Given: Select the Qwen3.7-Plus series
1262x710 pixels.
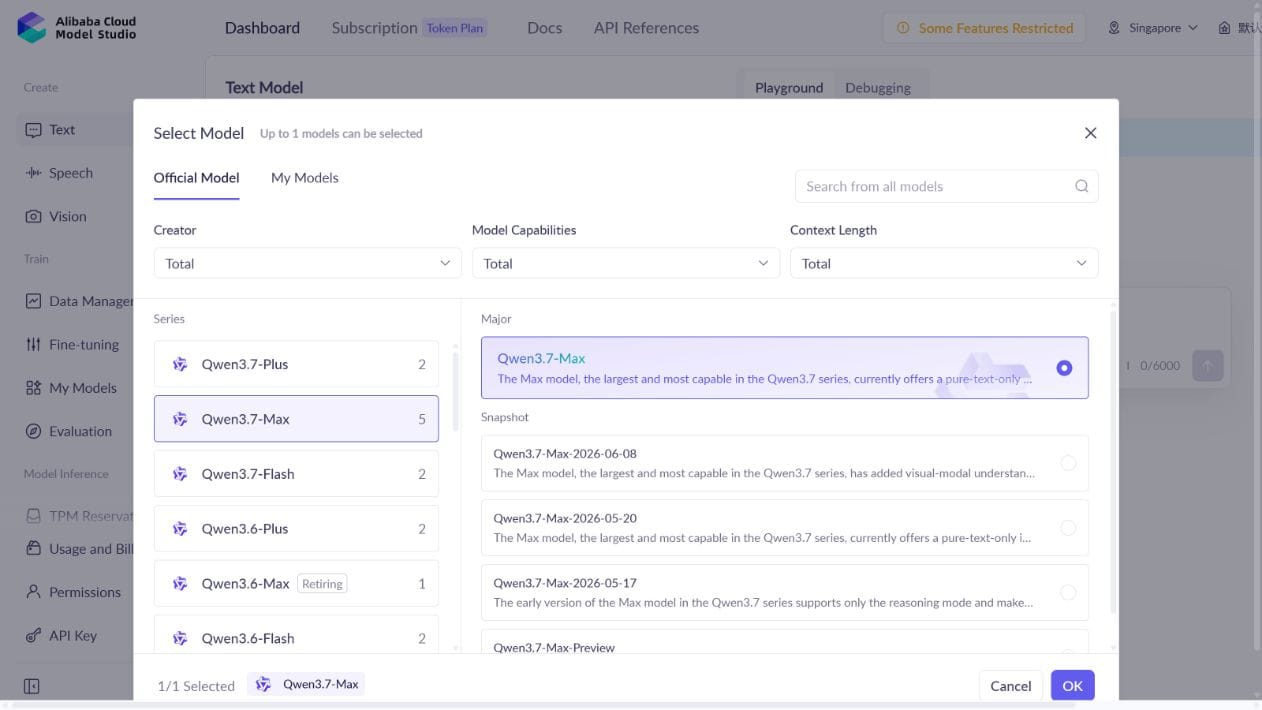Looking at the screenshot, I should tap(296, 364).
